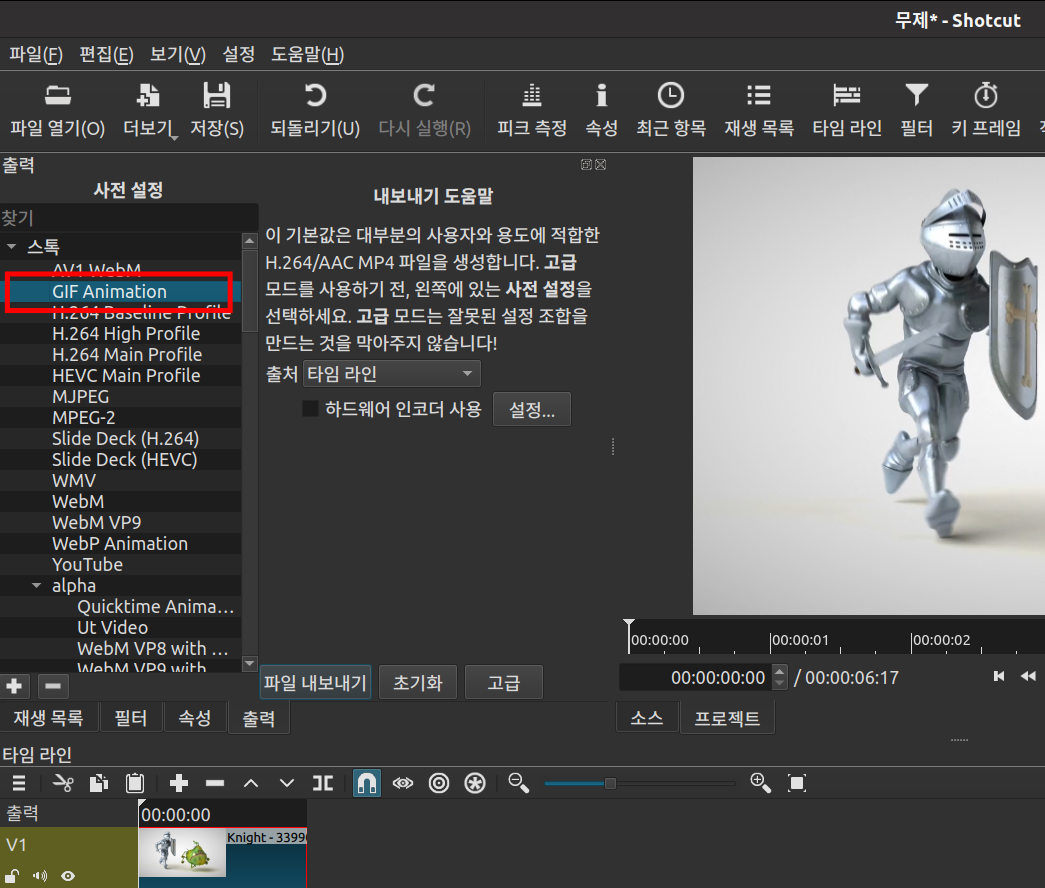Click 파일 내보내기 export button
The height and width of the screenshot is (888, 1045).
pos(315,683)
